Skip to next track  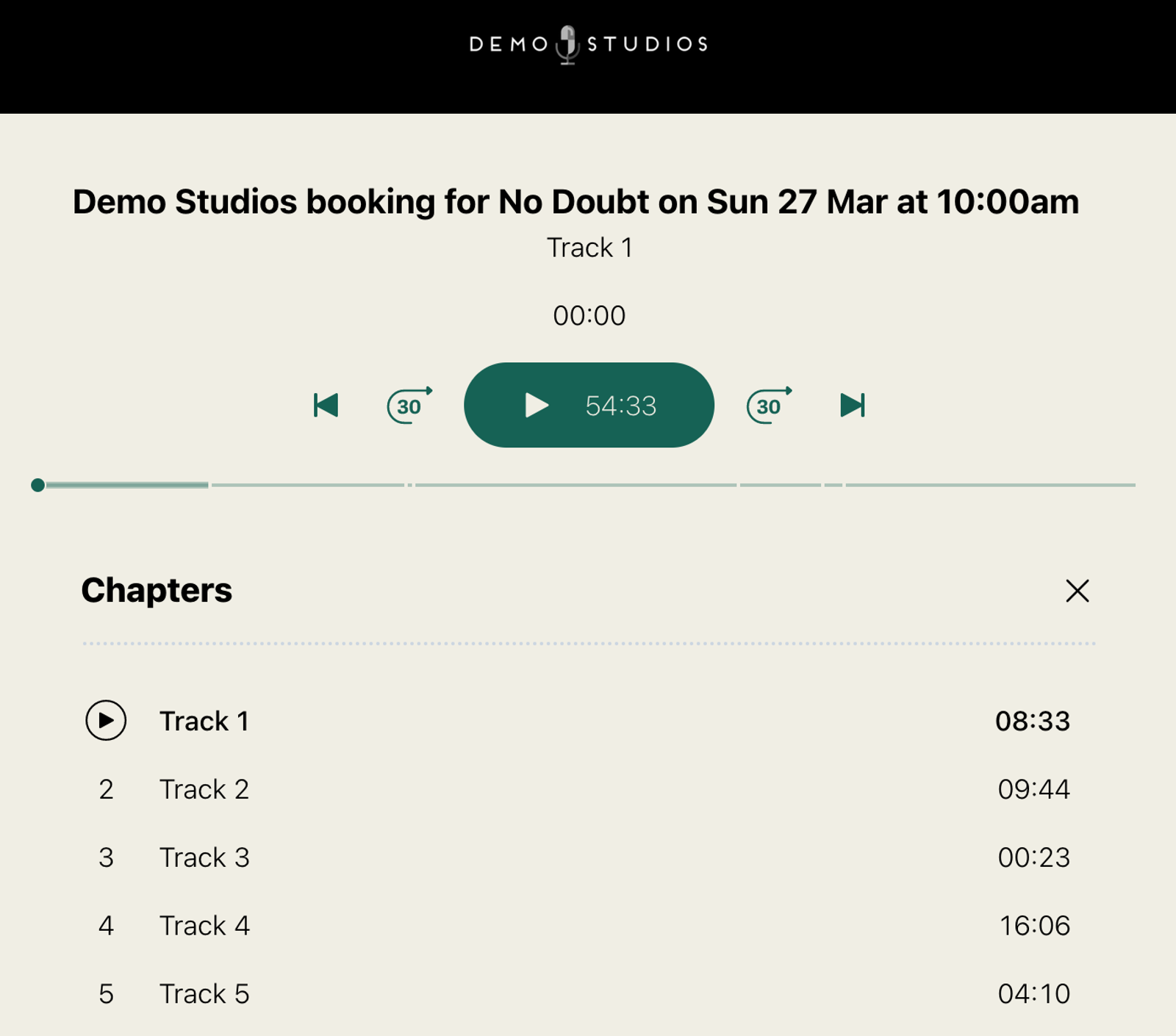[853, 405]
